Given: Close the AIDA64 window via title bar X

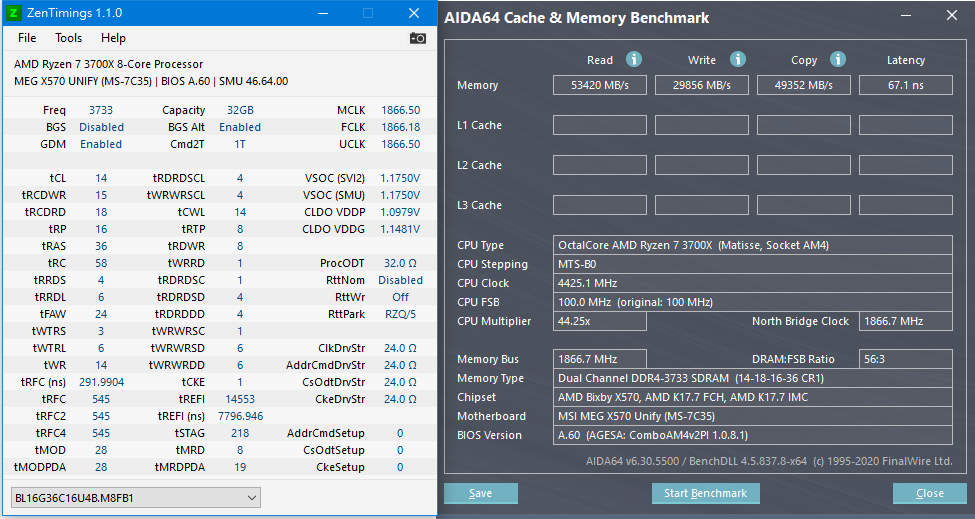Looking at the screenshot, I should pos(951,15).
